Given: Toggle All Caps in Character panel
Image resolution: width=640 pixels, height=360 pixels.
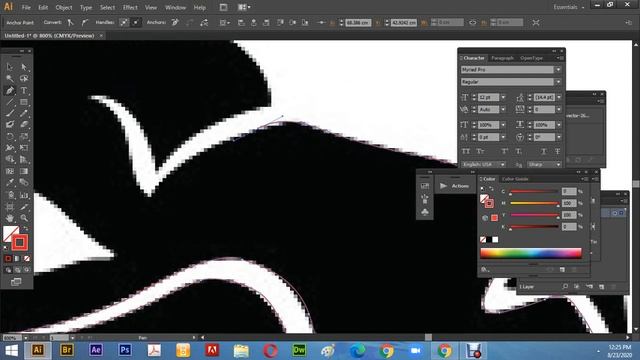Looking at the screenshot, I should 465,151.
